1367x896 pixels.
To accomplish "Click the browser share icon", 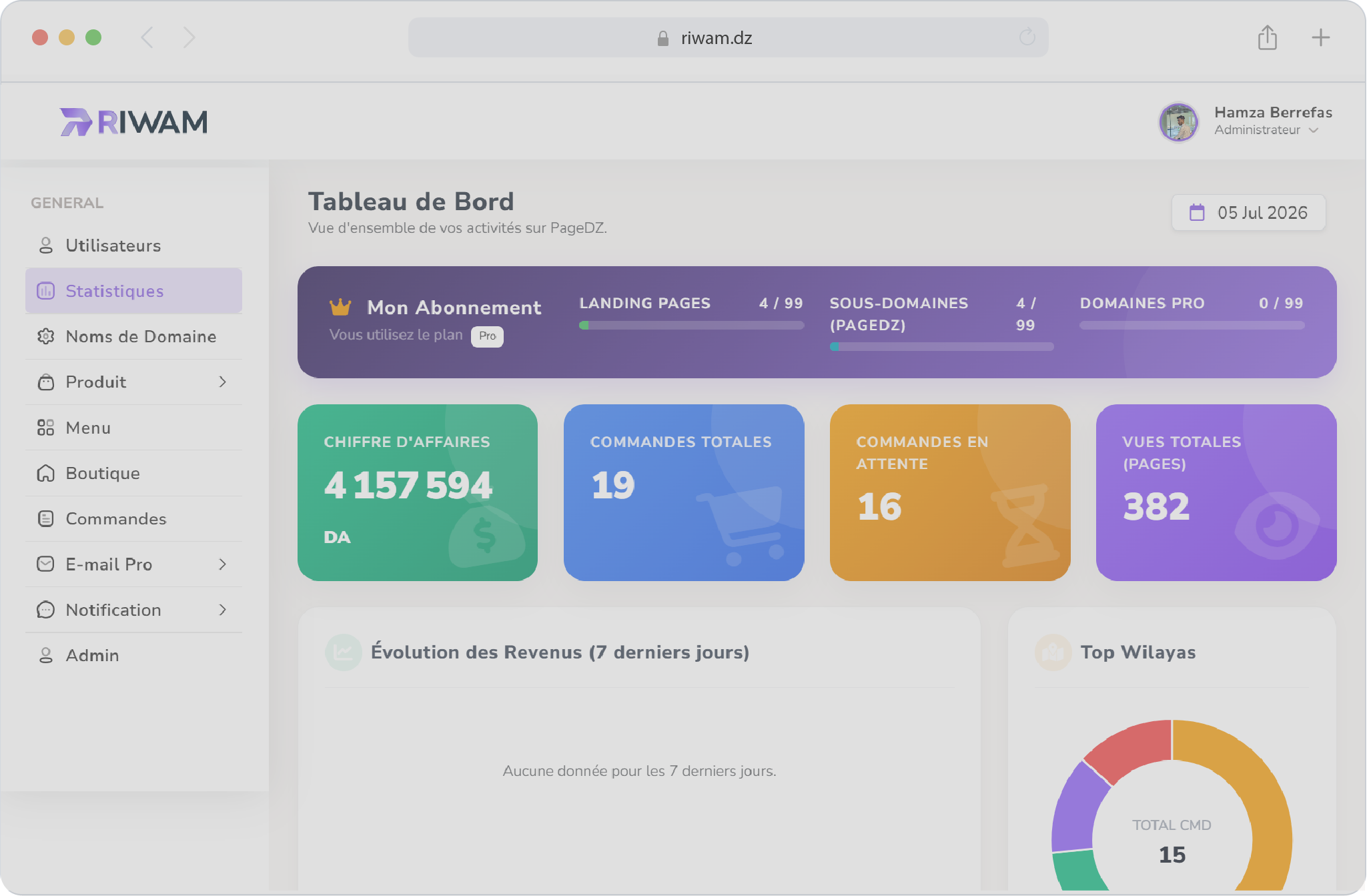I will click(x=1267, y=37).
